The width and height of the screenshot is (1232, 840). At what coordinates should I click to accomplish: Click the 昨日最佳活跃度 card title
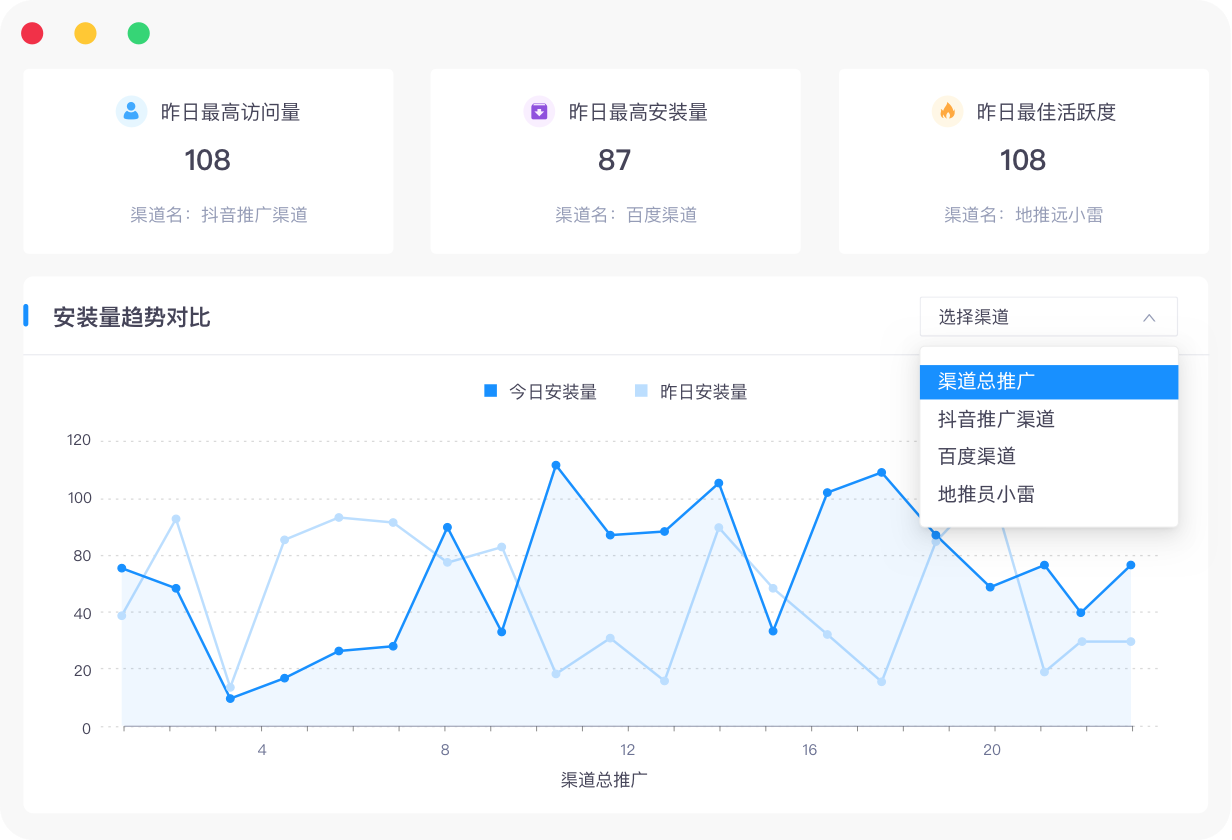1046,112
